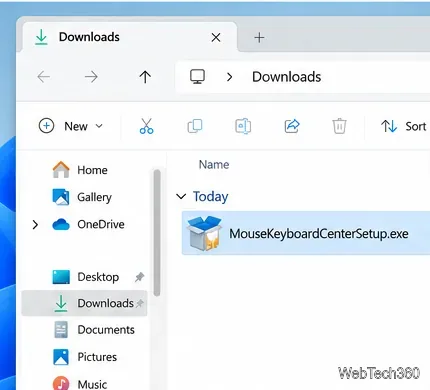Go up one folder level
430x390 pixels.
coord(145,77)
